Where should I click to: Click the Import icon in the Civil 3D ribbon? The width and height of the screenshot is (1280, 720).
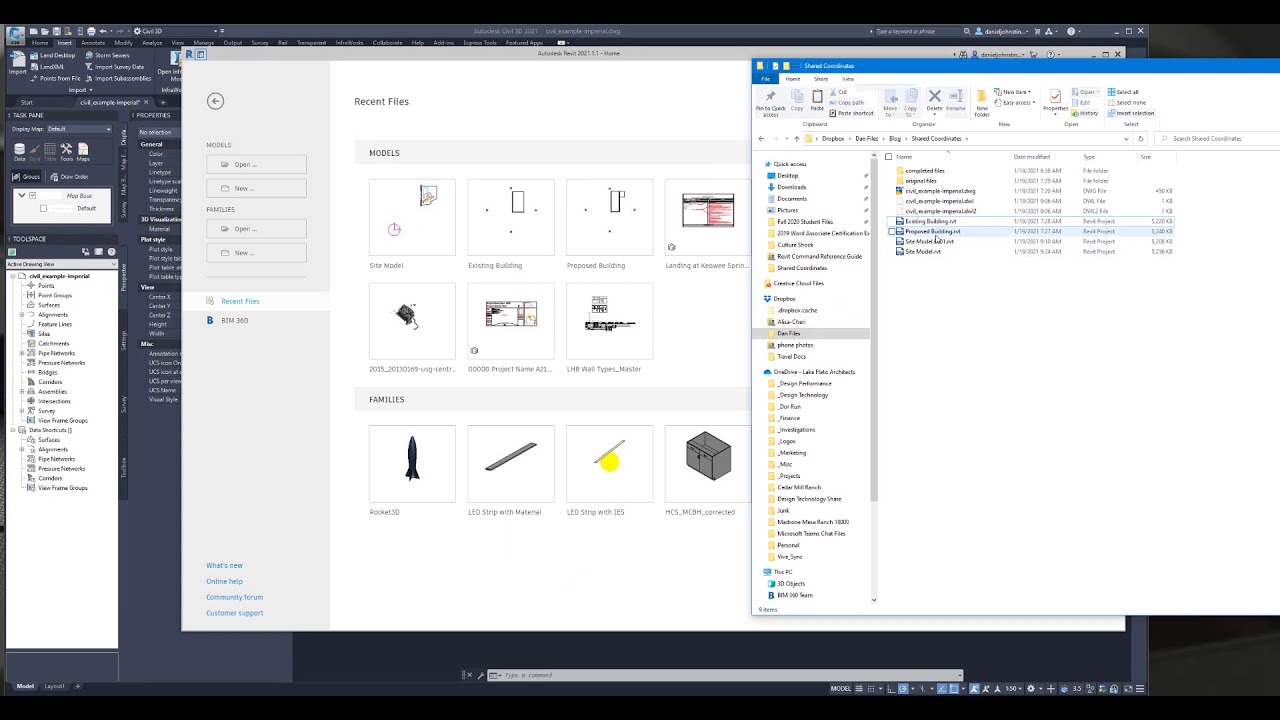[17, 63]
